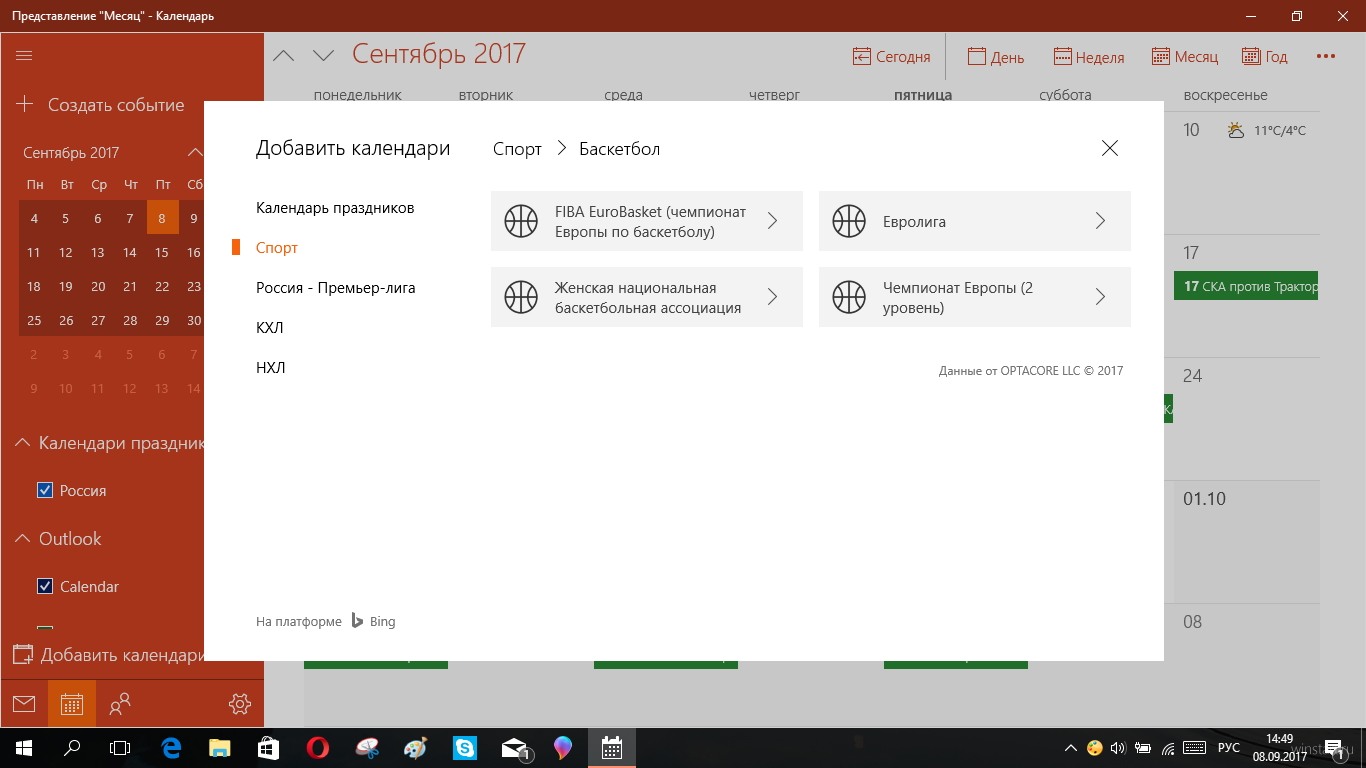Collapse Календари праздников section
The height and width of the screenshot is (768, 1366).
pyautogui.click(x=22, y=443)
